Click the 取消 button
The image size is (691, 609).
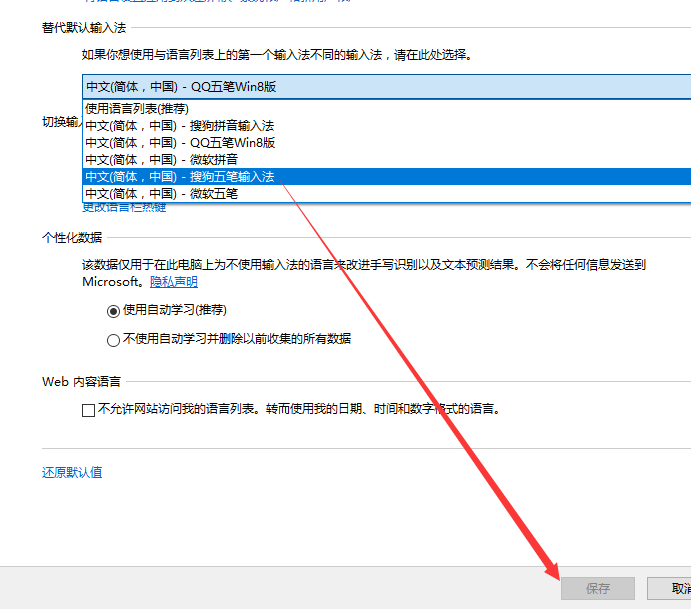669,588
